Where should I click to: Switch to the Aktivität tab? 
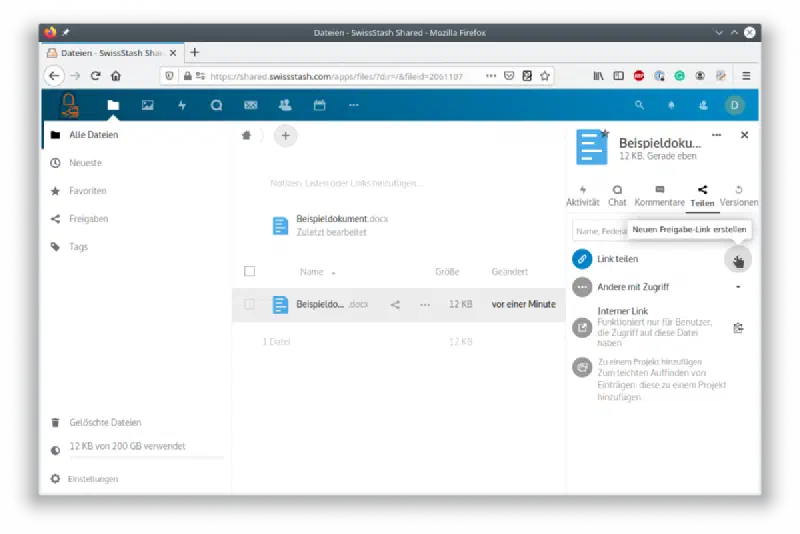(x=583, y=196)
